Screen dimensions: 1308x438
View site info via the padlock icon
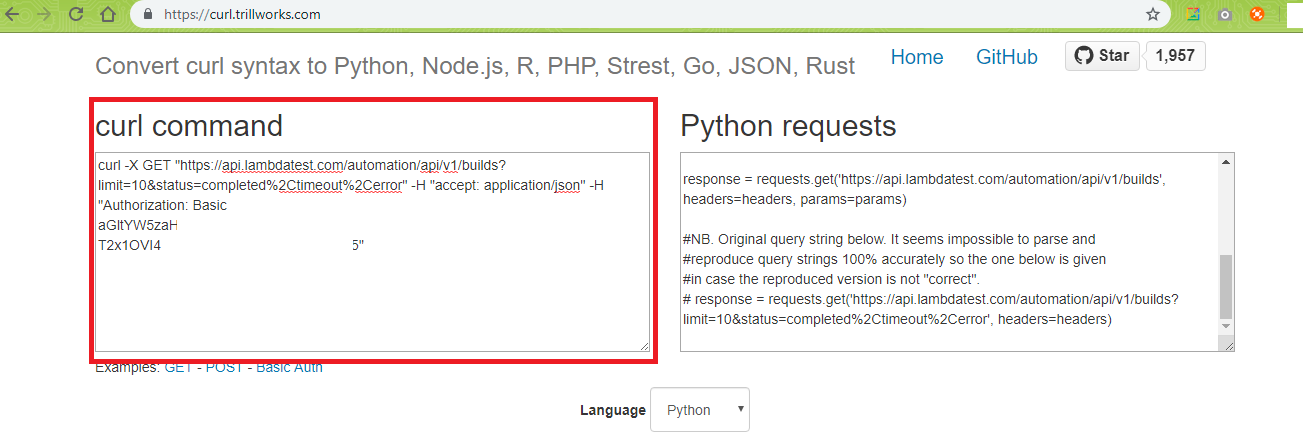point(148,15)
